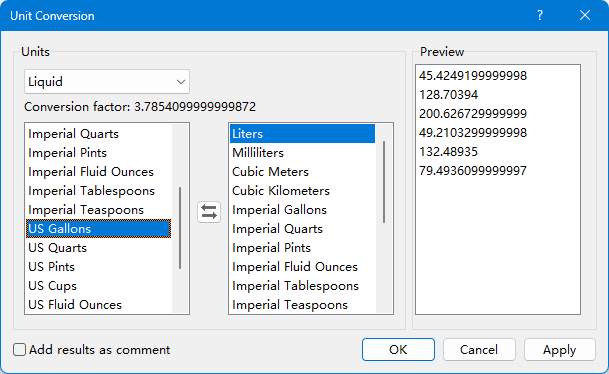Apply the unit conversion
This screenshot has width=609, height=374.
(560, 350)
